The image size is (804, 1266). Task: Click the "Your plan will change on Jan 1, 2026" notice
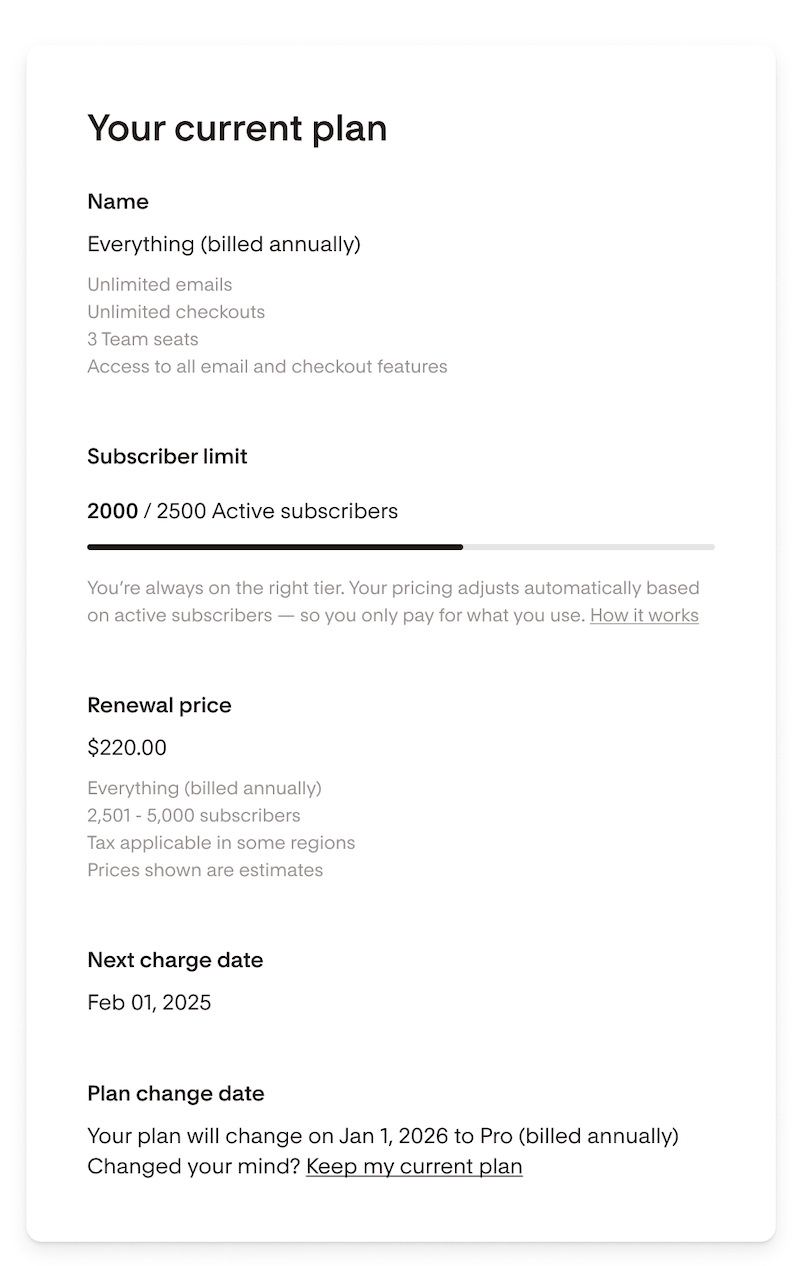coord(383,1136)
